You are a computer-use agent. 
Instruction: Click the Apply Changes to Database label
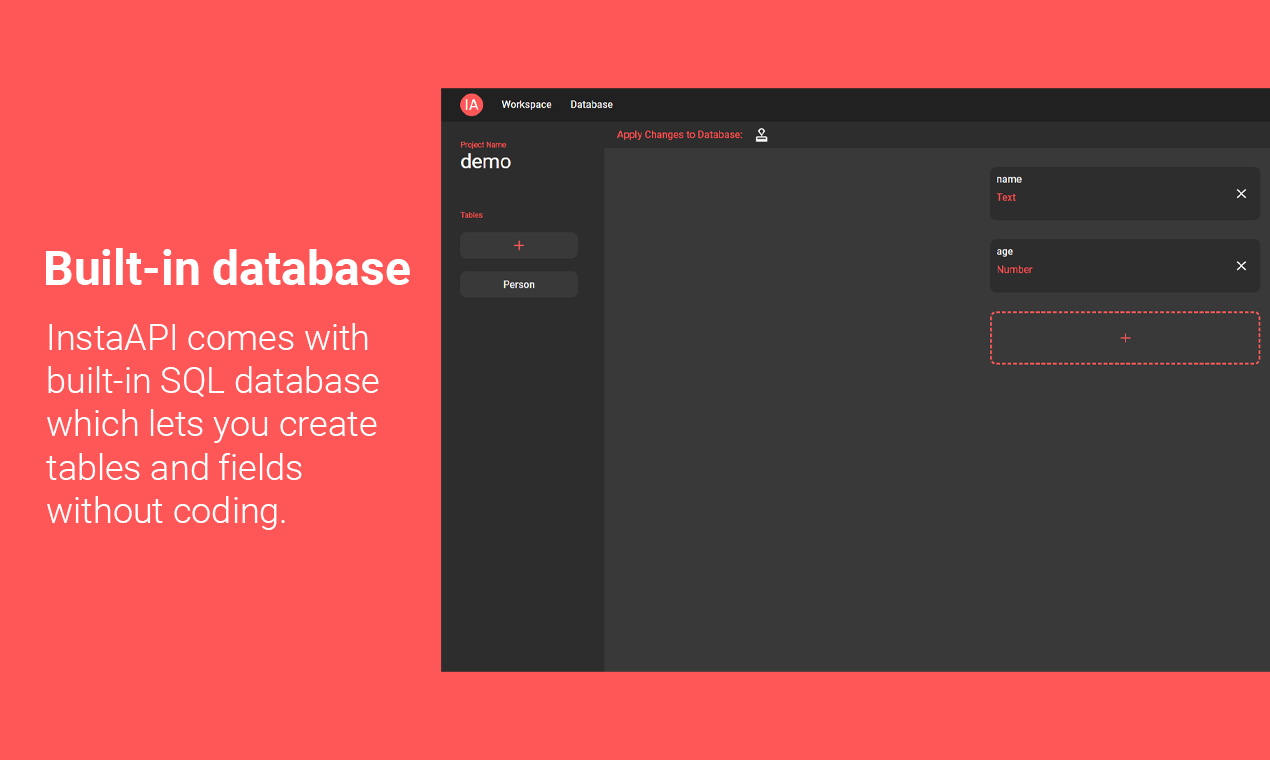pyautogui.click(x=680, y=135)
